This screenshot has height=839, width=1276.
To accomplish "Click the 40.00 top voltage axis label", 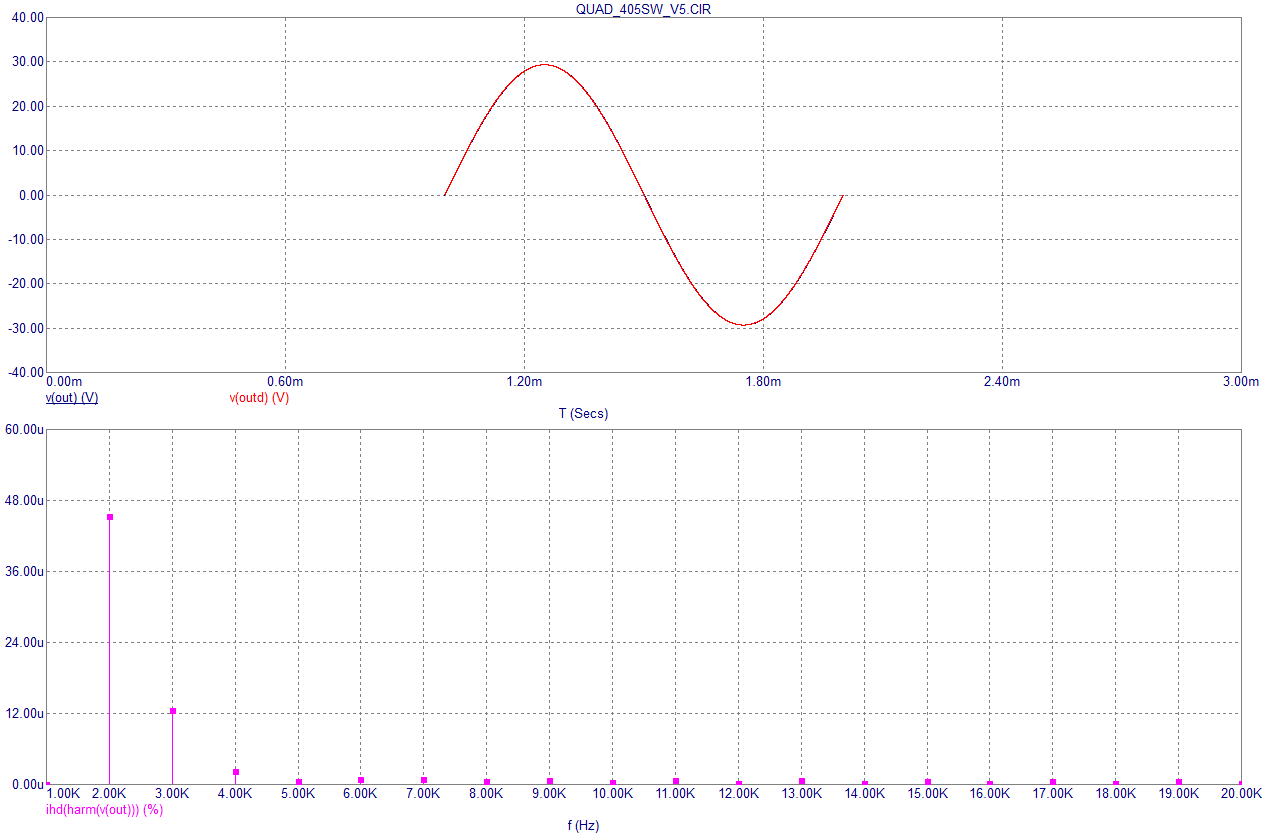I will point(28,17).
